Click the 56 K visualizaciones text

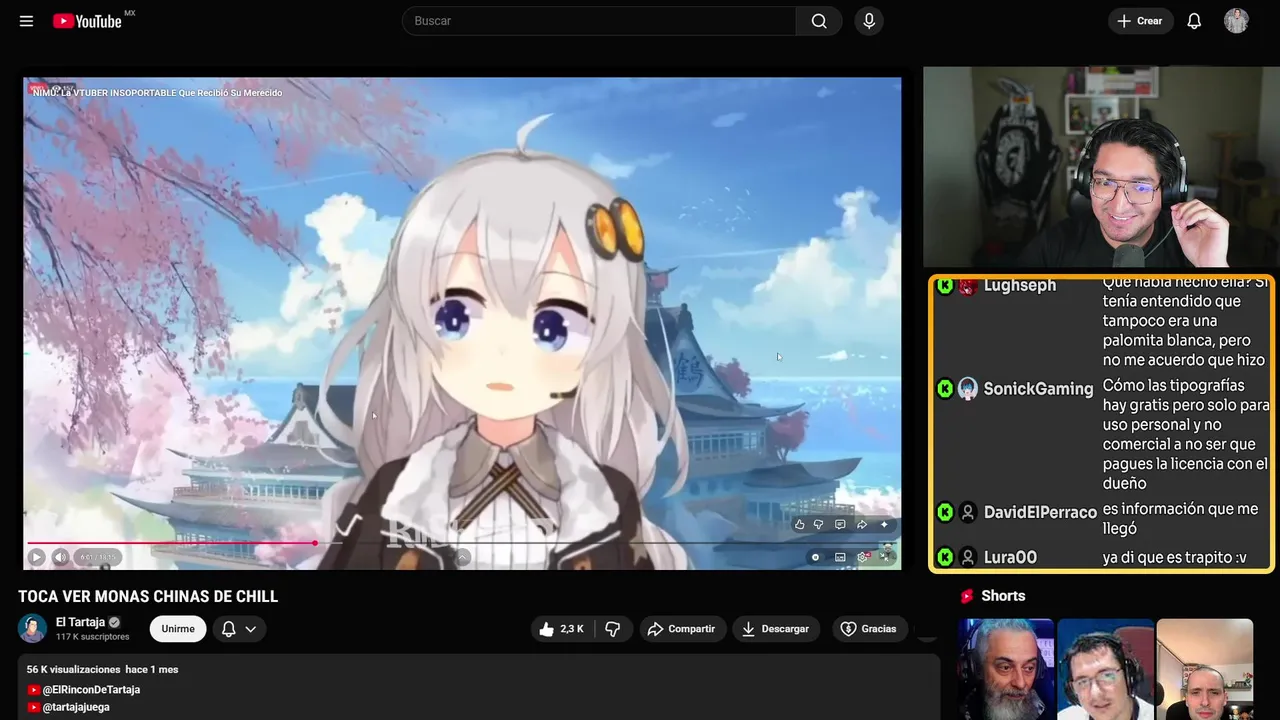73,669
